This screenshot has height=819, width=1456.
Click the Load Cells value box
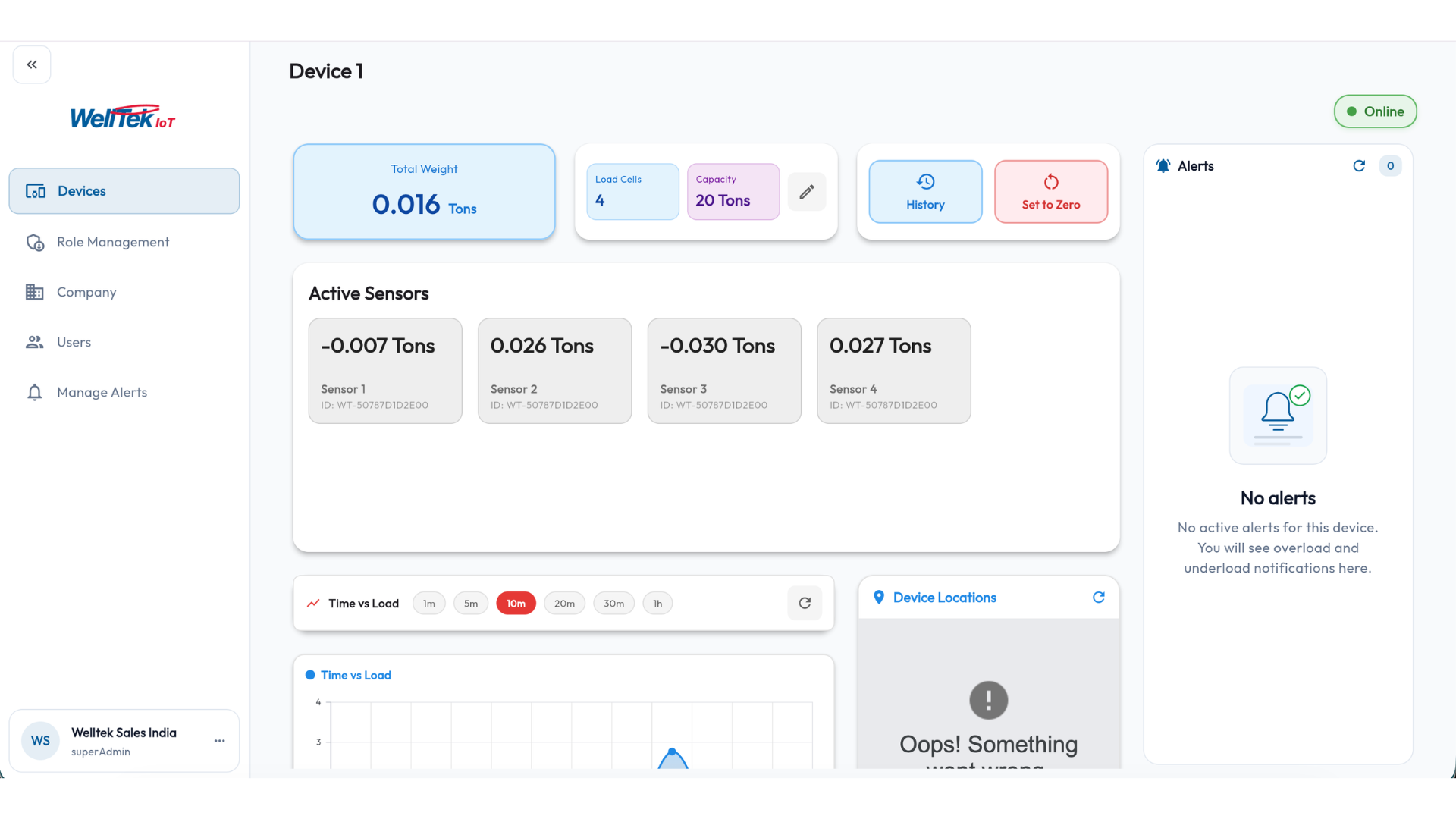pos(632,192)
